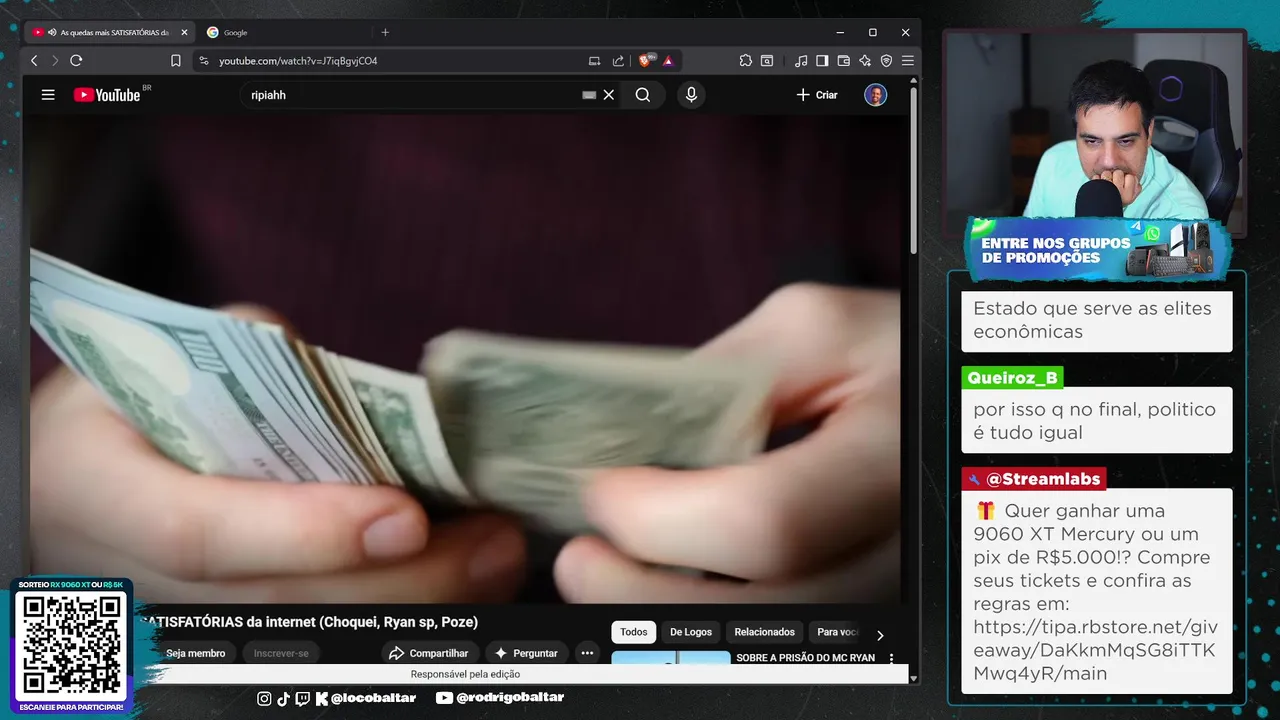Click scrollbar down arrow
Viewport: 1280px width, 720px height.
[913, 678]
